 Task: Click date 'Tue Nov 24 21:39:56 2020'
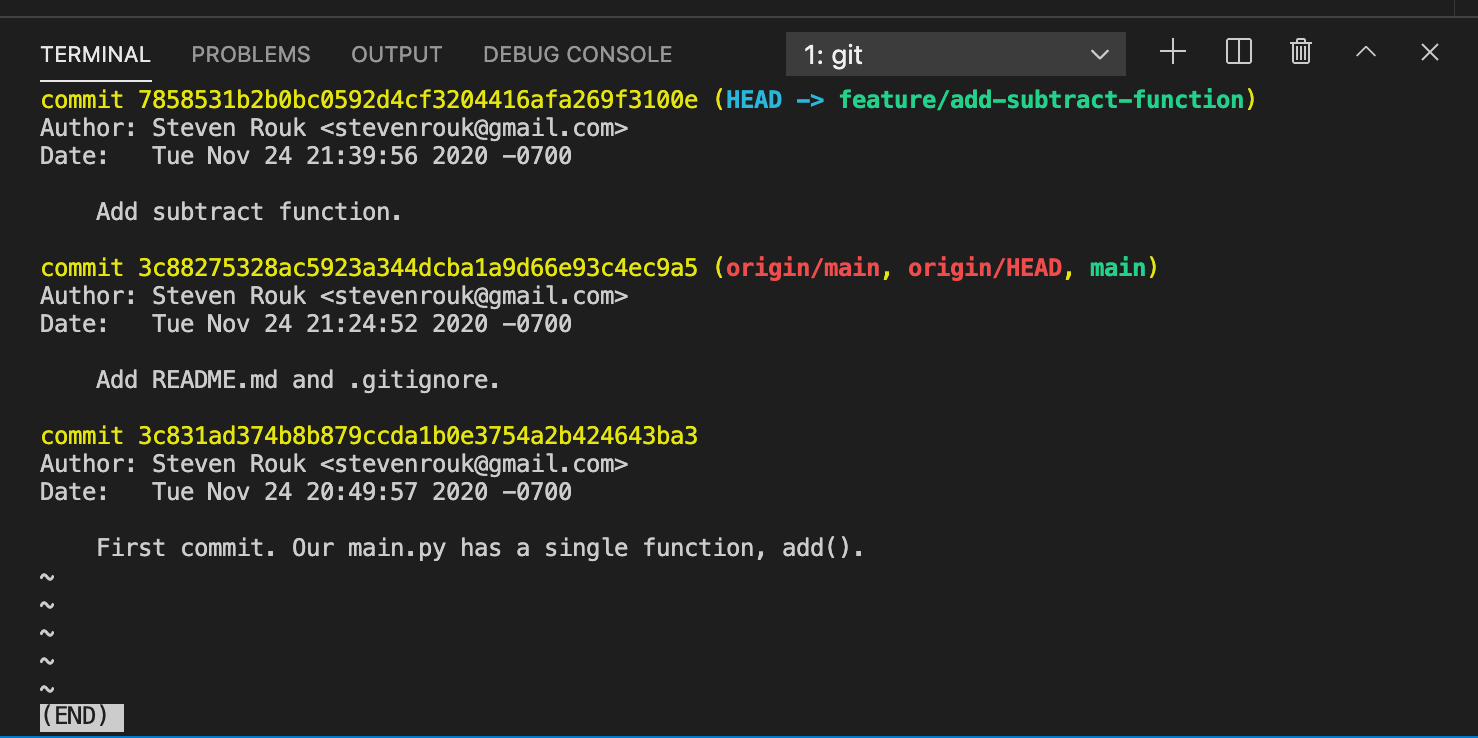[x=320, y=156]
